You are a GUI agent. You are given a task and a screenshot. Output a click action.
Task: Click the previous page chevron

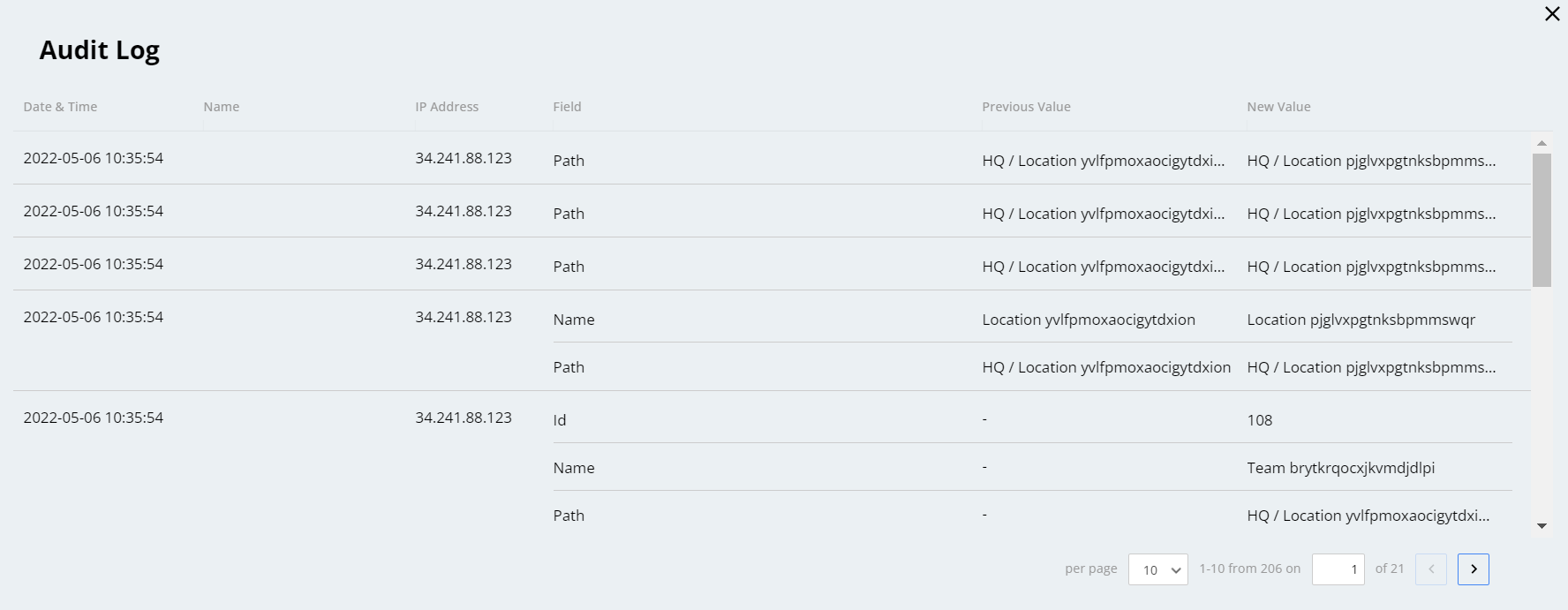(x=1430, y=569)
